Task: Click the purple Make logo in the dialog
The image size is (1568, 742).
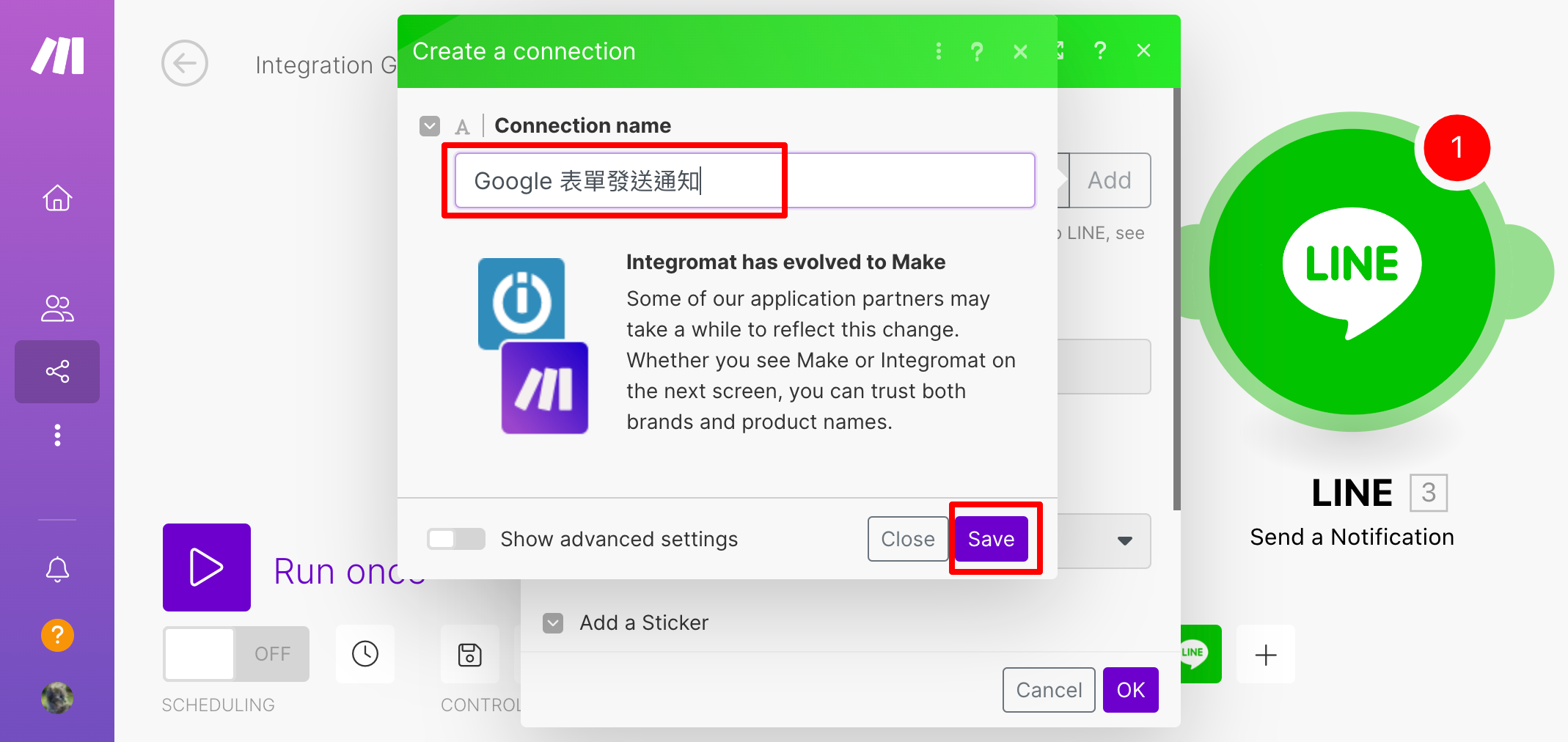Action: point(545,388)
